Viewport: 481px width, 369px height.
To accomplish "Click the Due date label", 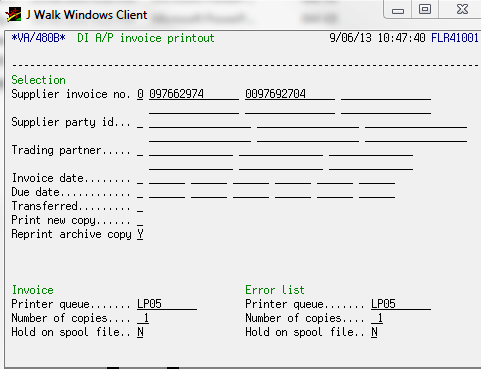I will point(70,192).
